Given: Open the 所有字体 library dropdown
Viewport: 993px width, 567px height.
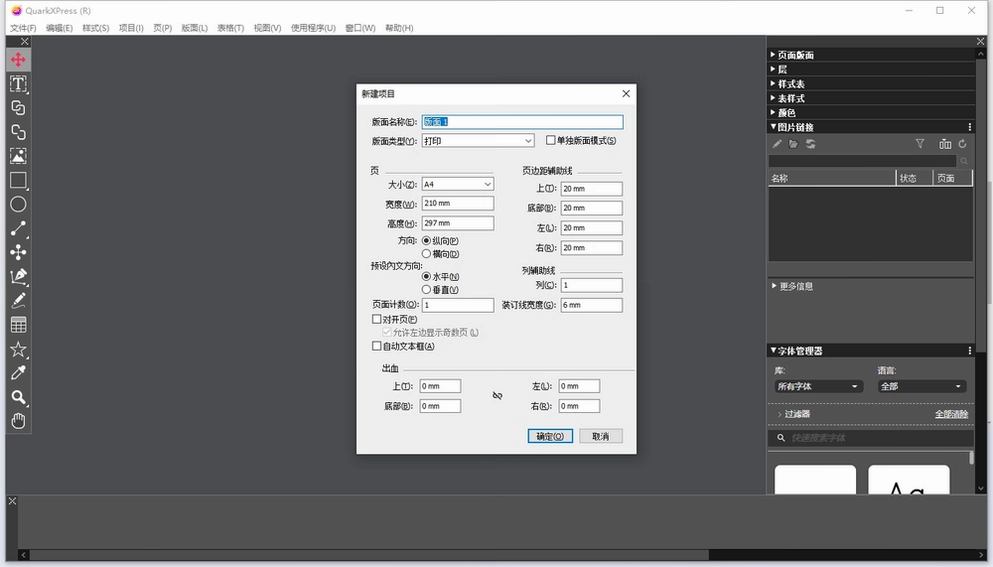Looking at the screenshot, I should click(x=818, y=386).
